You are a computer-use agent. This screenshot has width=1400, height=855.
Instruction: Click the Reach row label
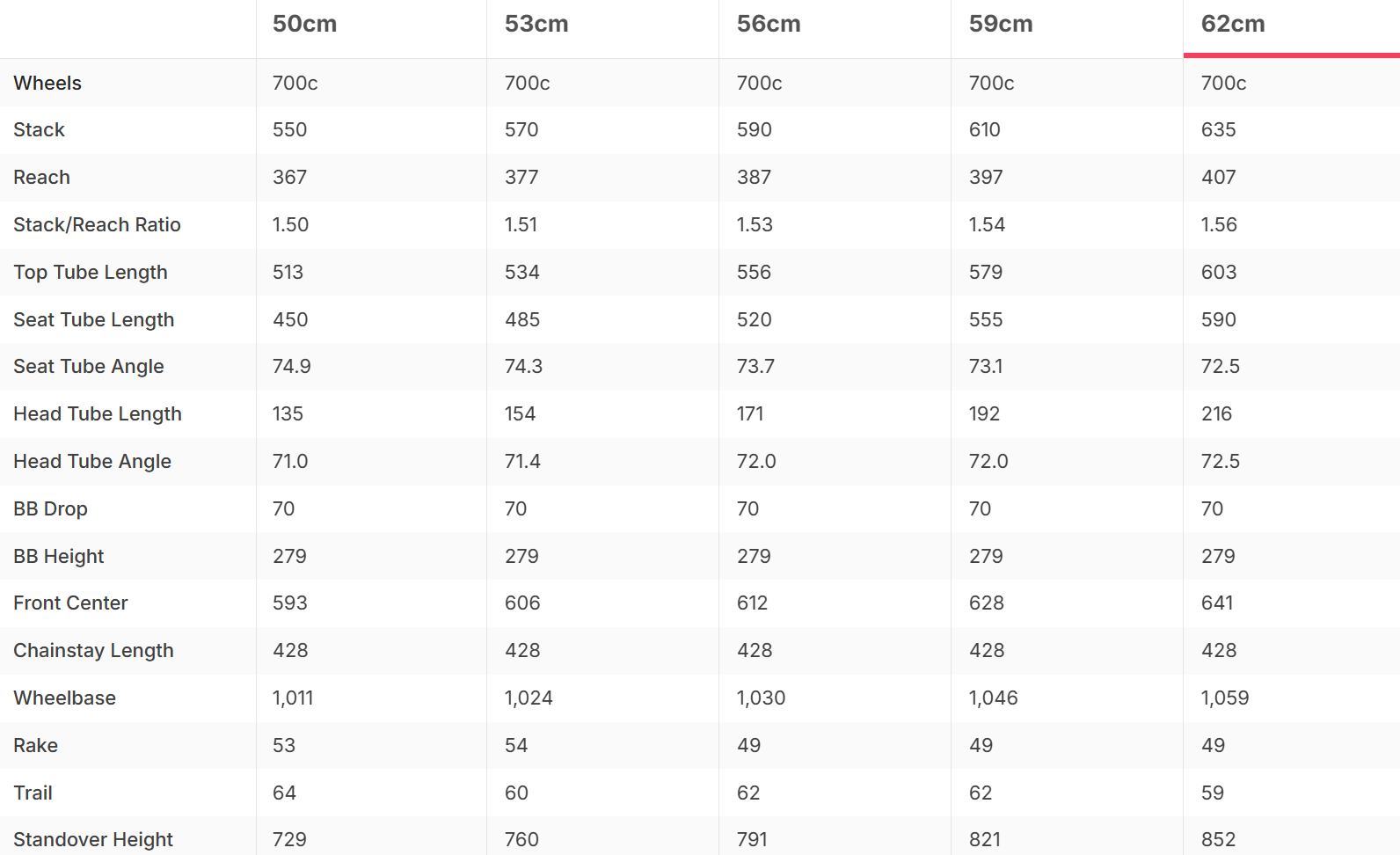pyautogui.click(x=41, y=177)
